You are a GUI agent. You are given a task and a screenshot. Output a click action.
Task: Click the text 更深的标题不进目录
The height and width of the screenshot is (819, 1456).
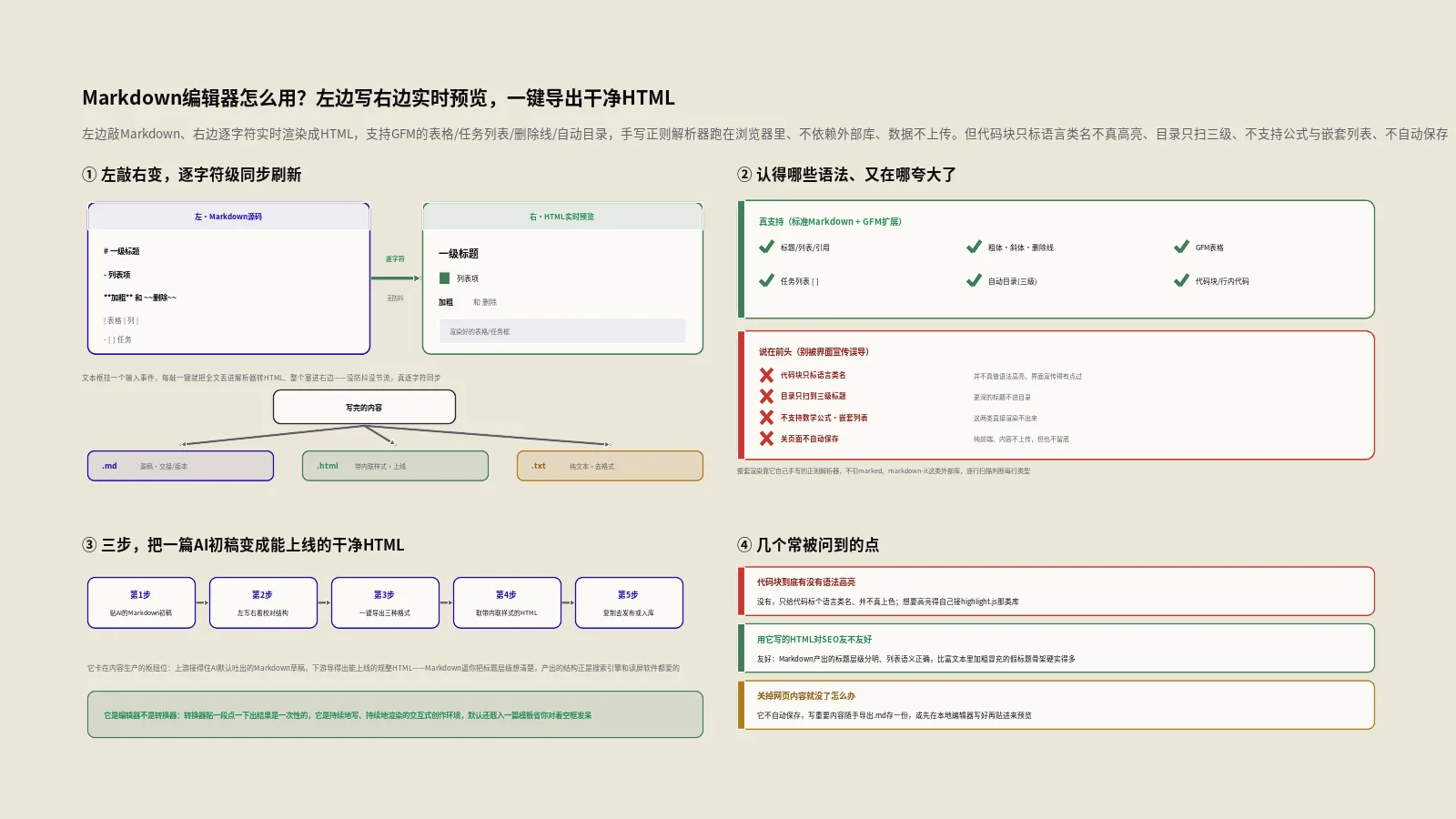click(x=1002, y=397)
